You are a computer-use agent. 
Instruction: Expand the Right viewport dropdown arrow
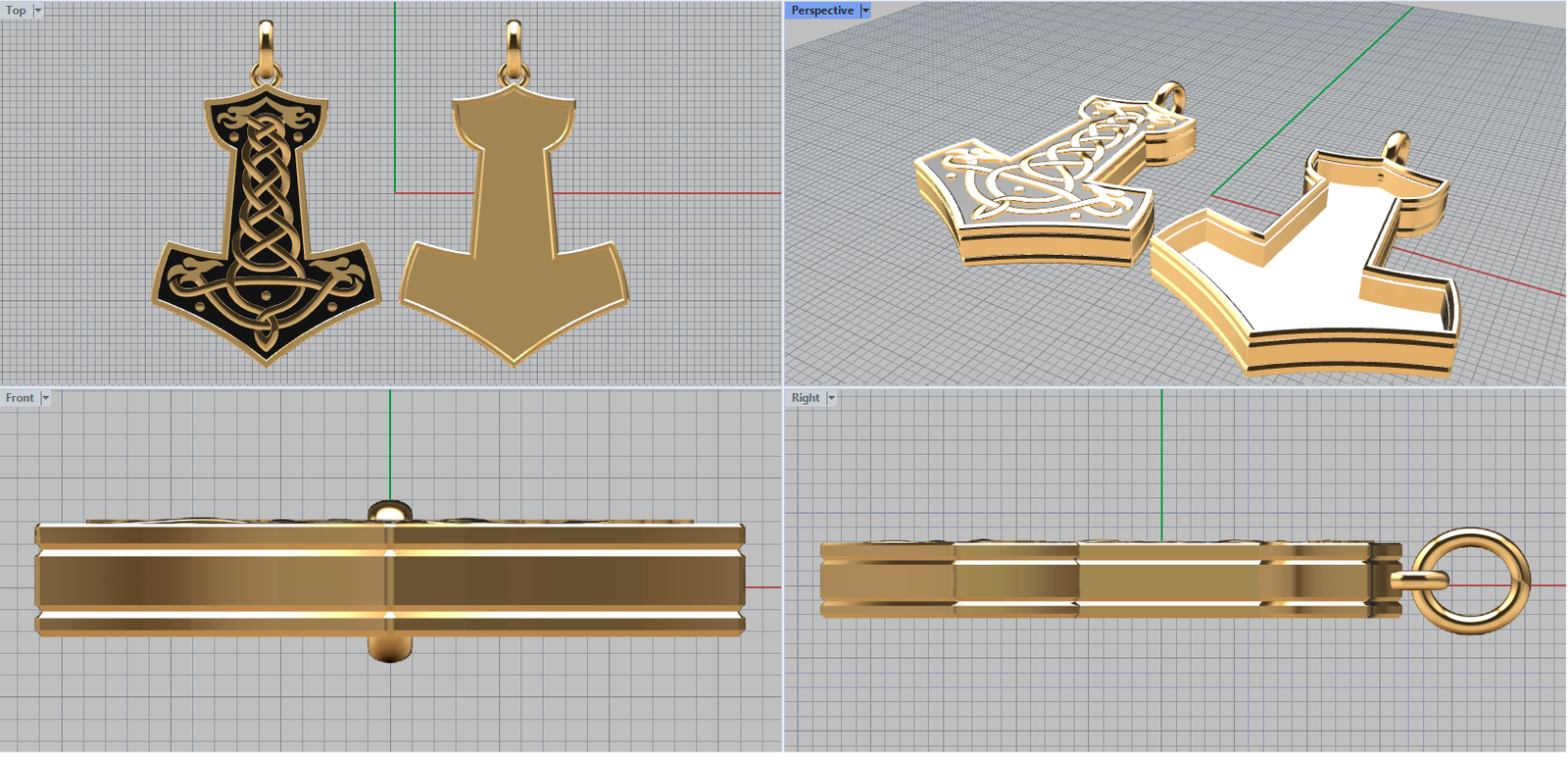pyautogui.click(x=831, y=398)
